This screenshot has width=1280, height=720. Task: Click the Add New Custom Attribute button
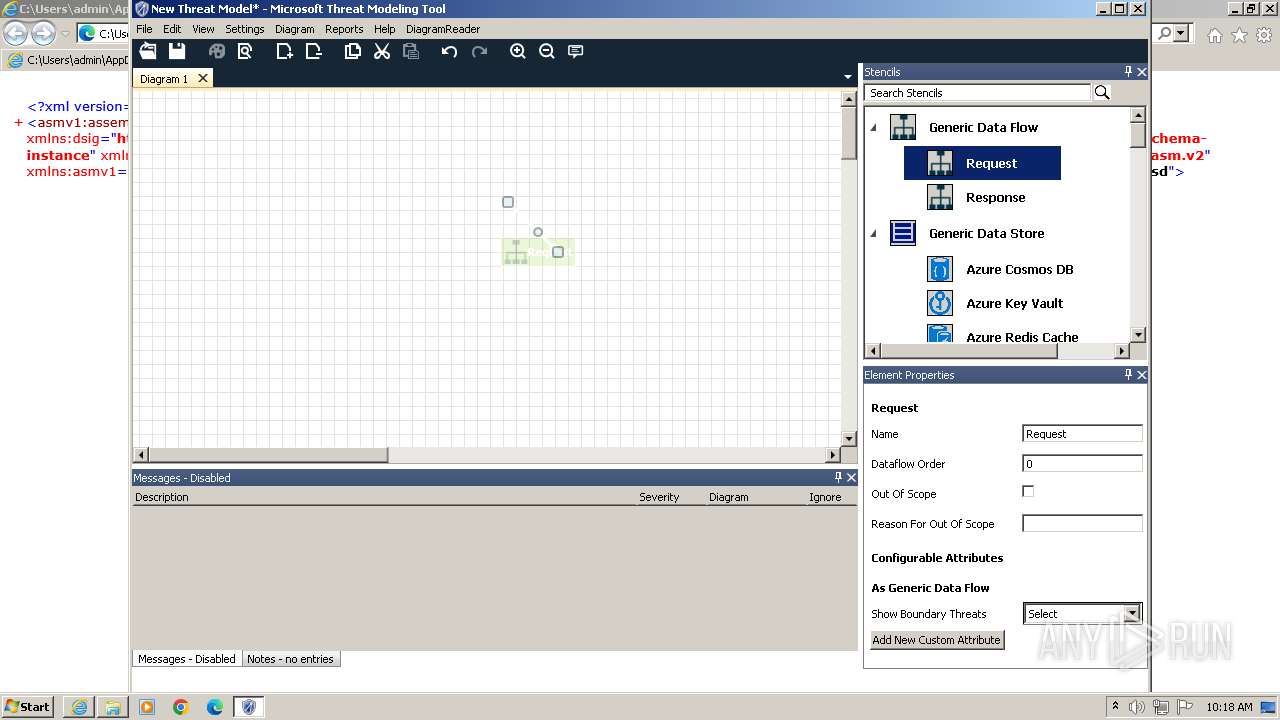coord(937,640)
